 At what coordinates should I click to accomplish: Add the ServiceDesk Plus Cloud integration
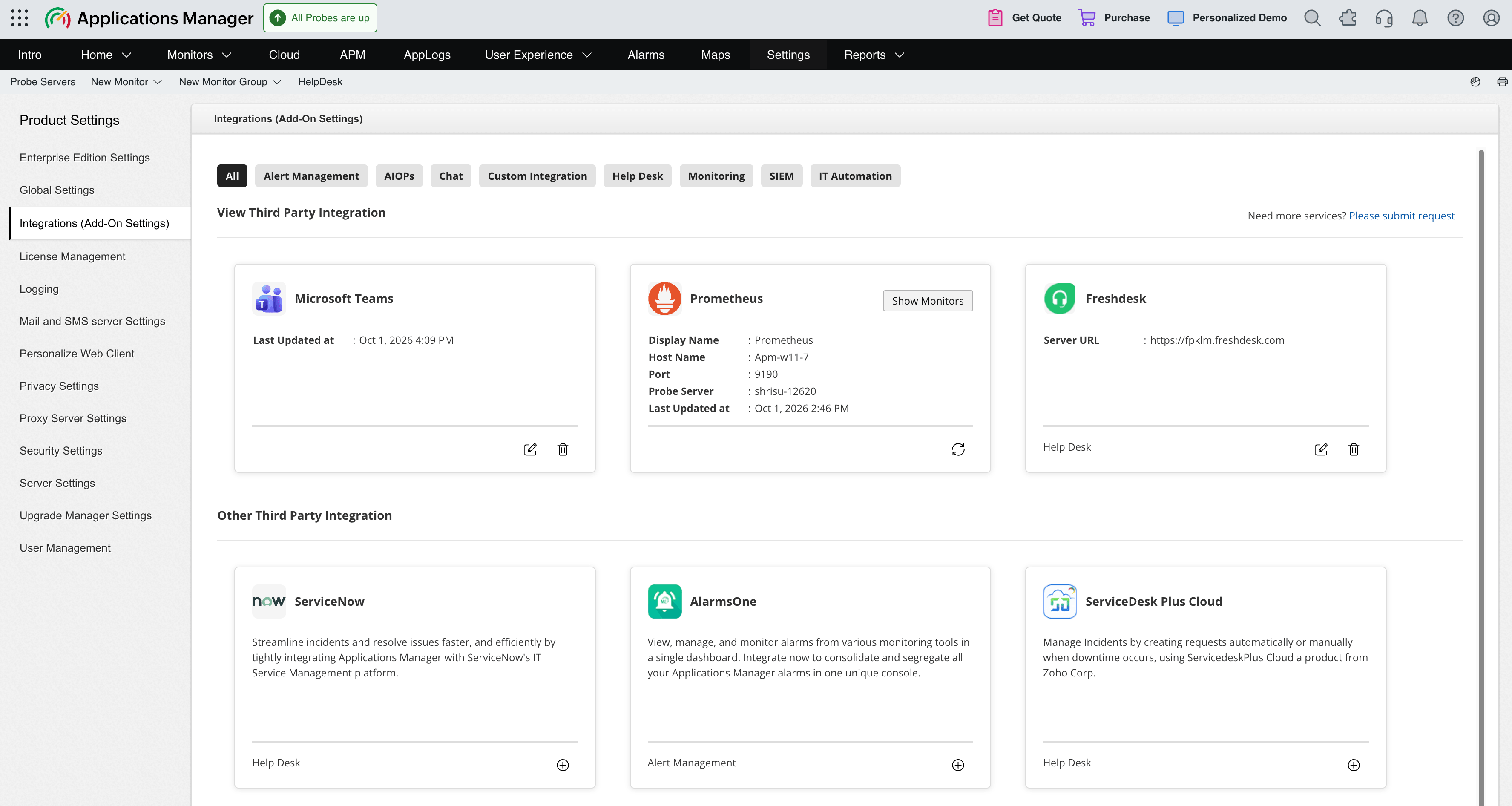pos(1354,764)
